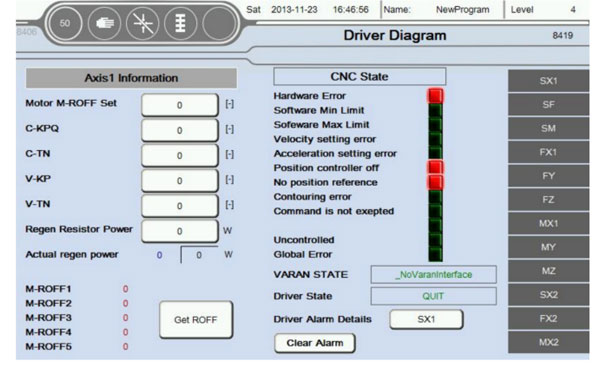Click the Driver Diagram title
Screen dimensions: 600x372
click(395, 35)
